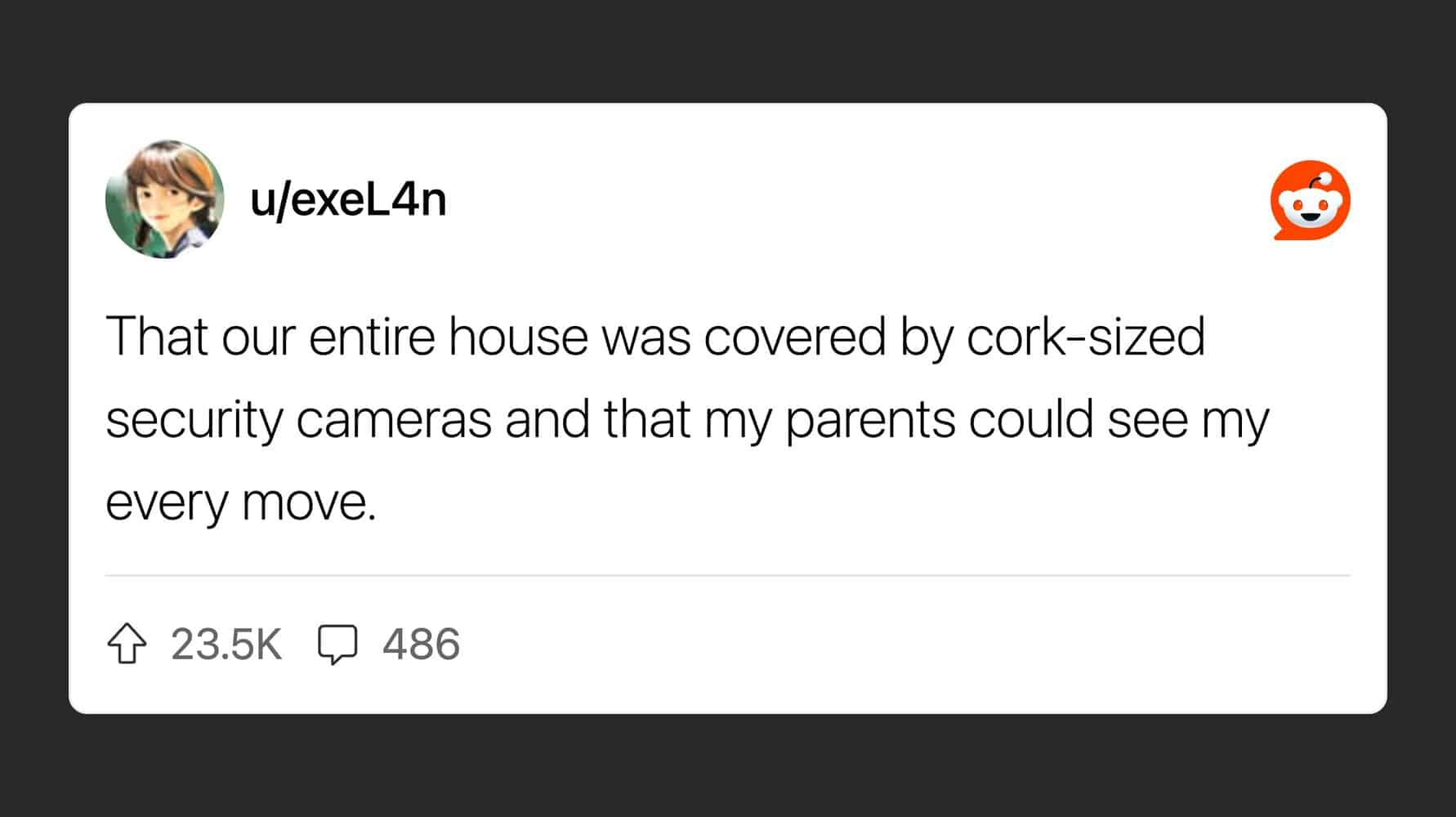
Task: Click the word "house" in the post
Action: tap(518, 336)
